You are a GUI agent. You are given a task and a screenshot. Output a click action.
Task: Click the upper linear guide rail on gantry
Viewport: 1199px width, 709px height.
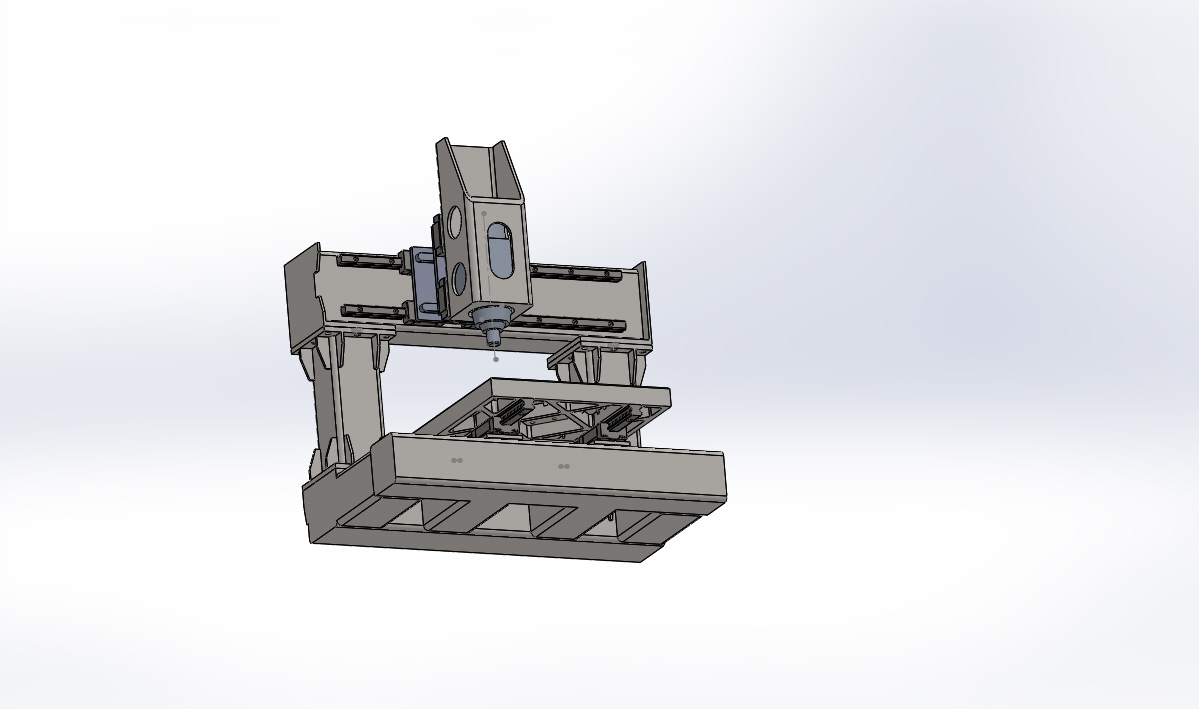pyautogui.click(x=580, y=272)
